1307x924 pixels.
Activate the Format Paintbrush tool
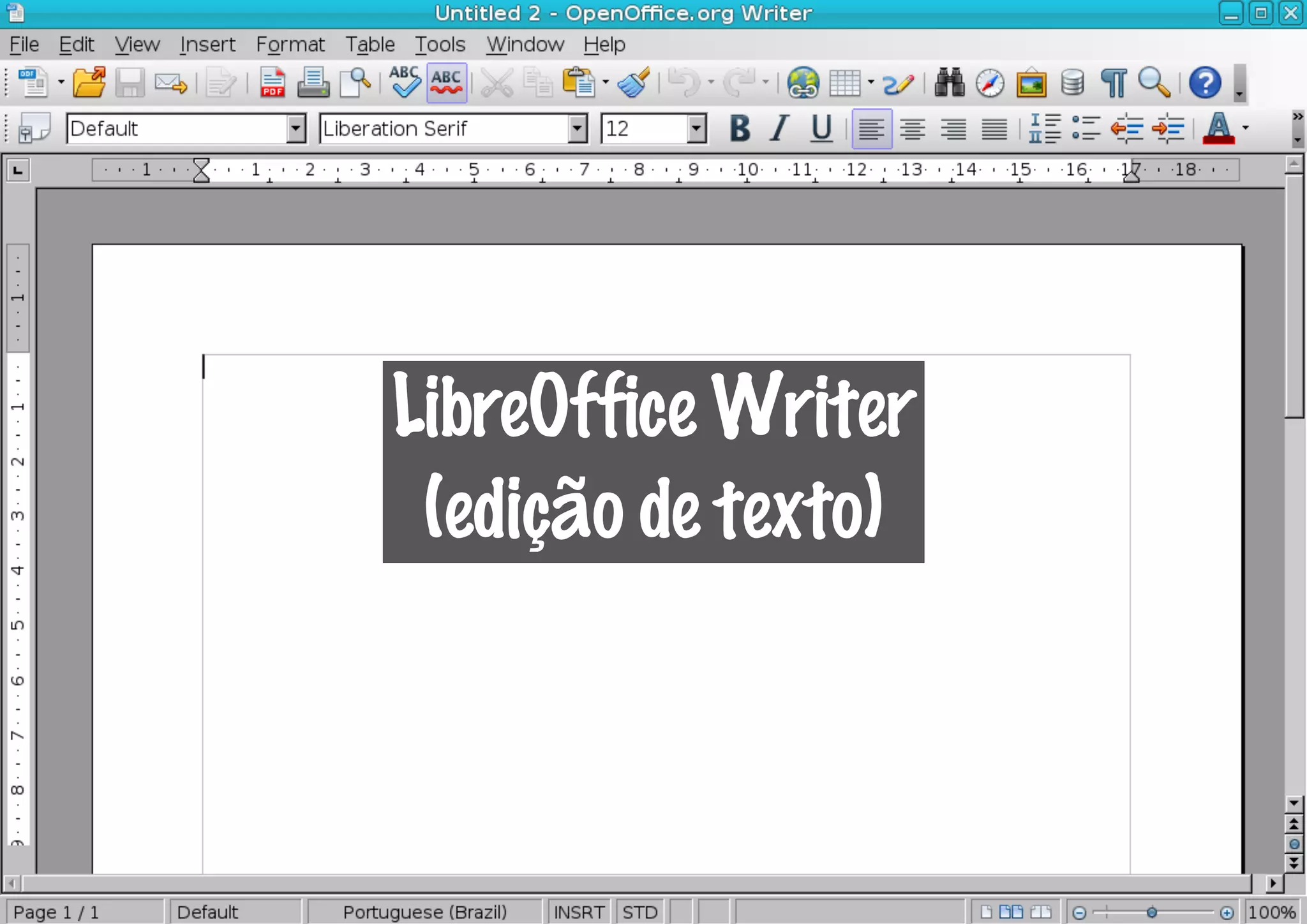pyautogui.click(x=634, y=82)
